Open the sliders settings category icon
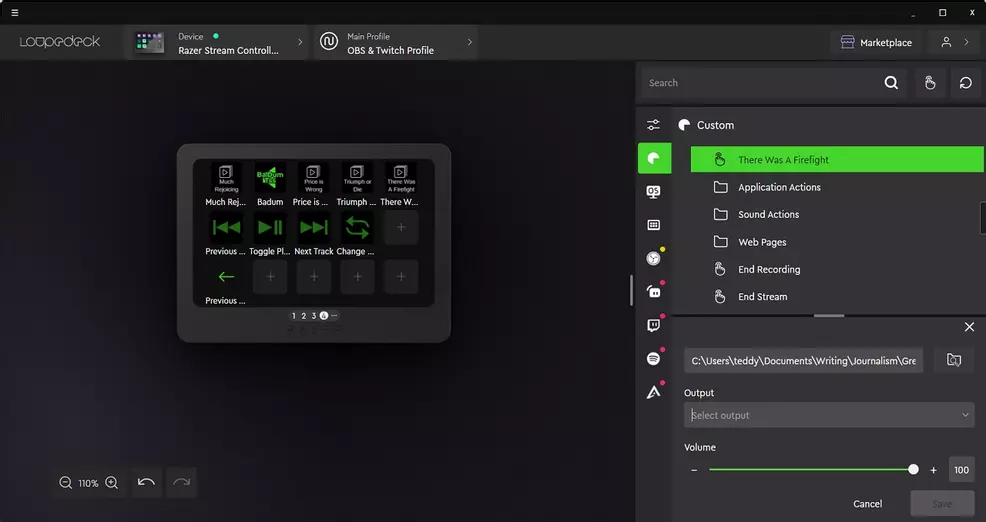This screenshot has width=986, height=522. tap(654, 125)
